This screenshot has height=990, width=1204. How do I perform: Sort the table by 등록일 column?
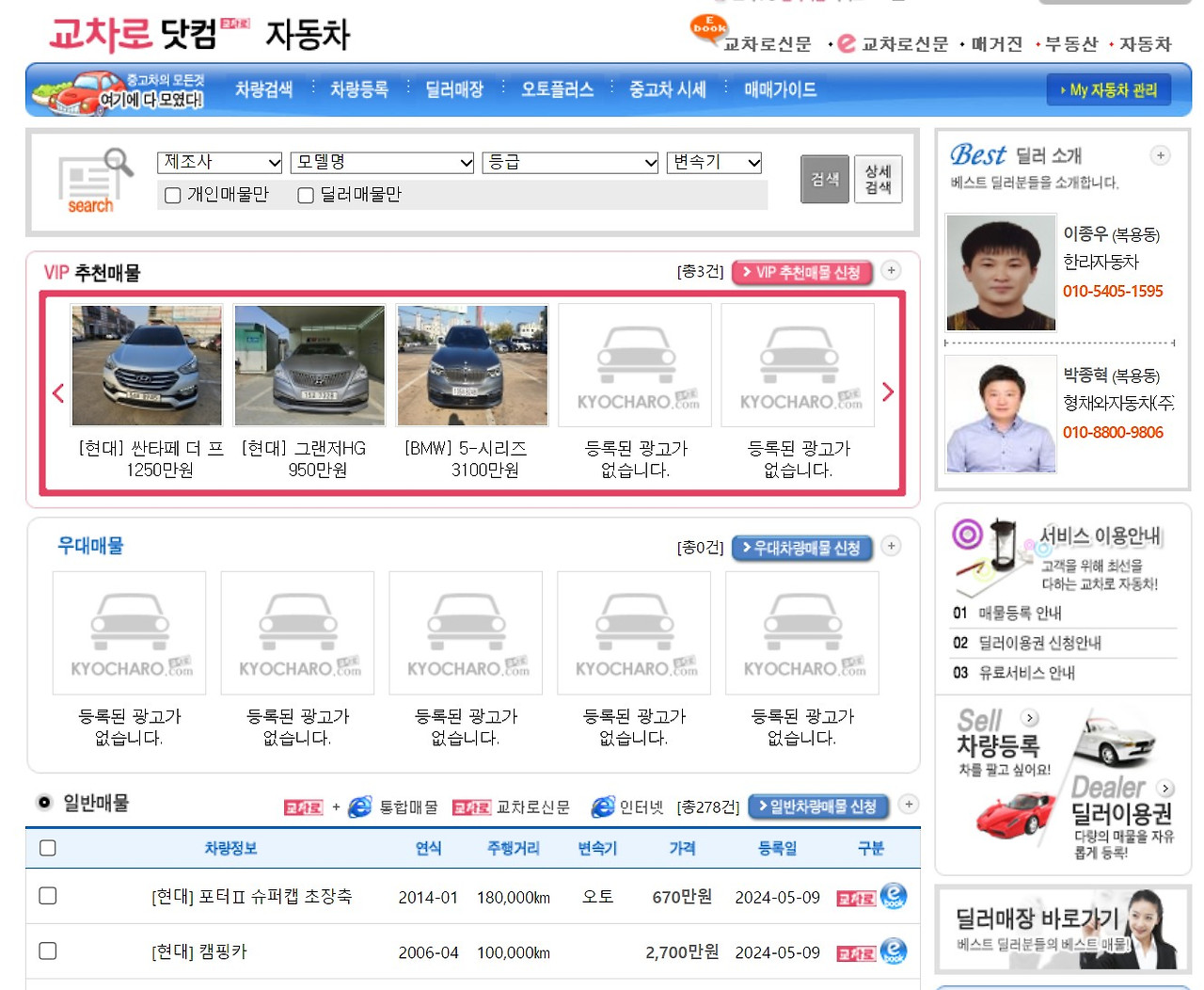pos(778,848)
